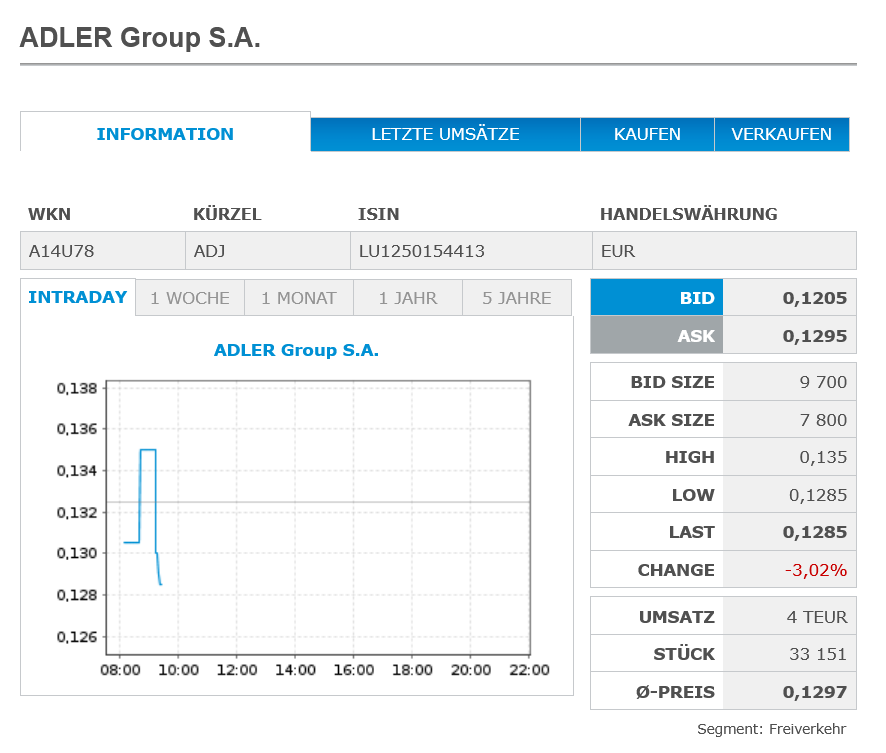The width and height of the screenshot is (886, 753).
Task: Click the 12:00 time axis label
Action: (x=237, y=670)
